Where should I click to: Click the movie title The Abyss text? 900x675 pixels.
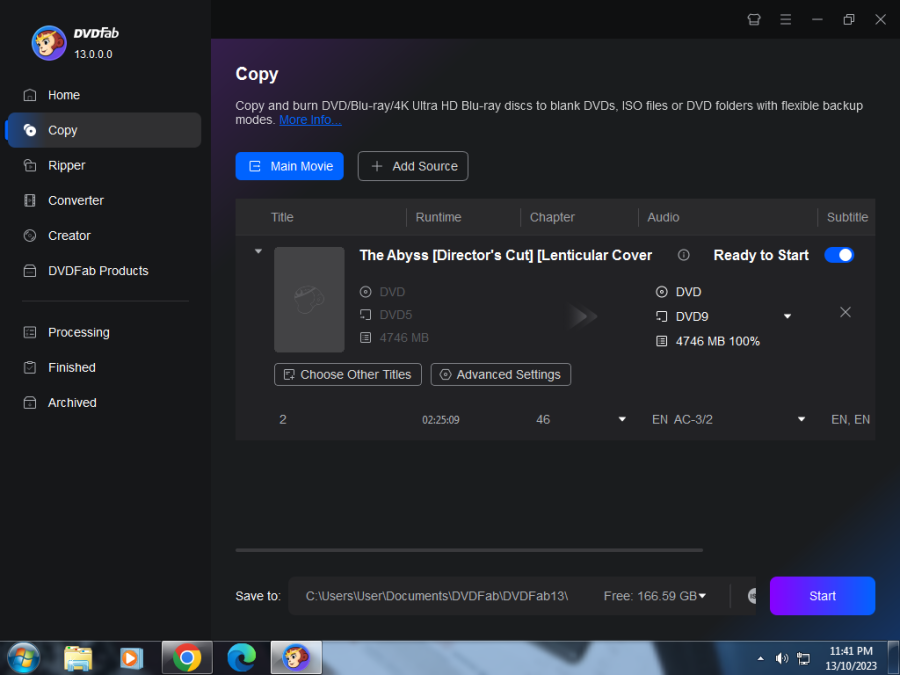(x=505, y=255)
